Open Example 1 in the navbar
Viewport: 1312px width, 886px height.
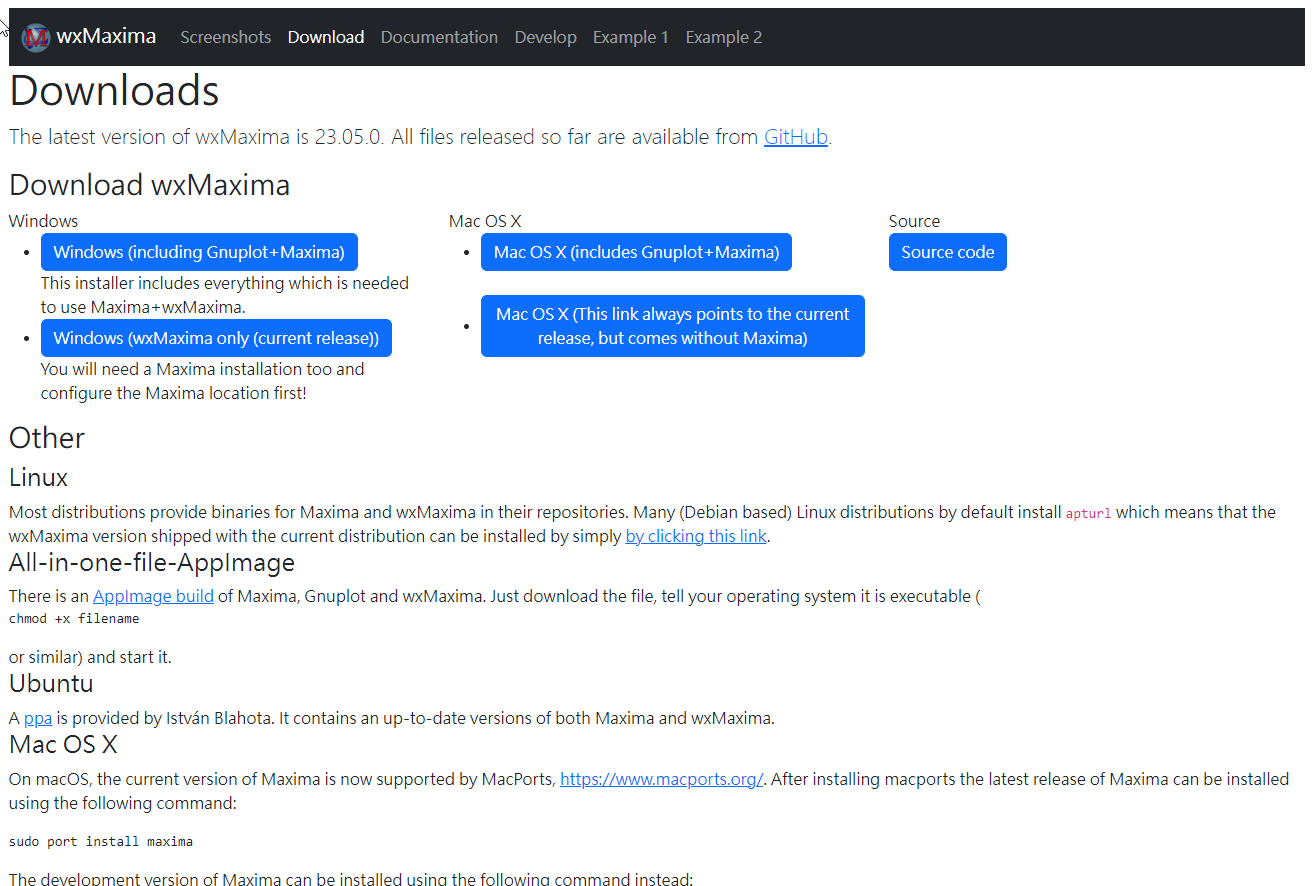tap(631, 37)
